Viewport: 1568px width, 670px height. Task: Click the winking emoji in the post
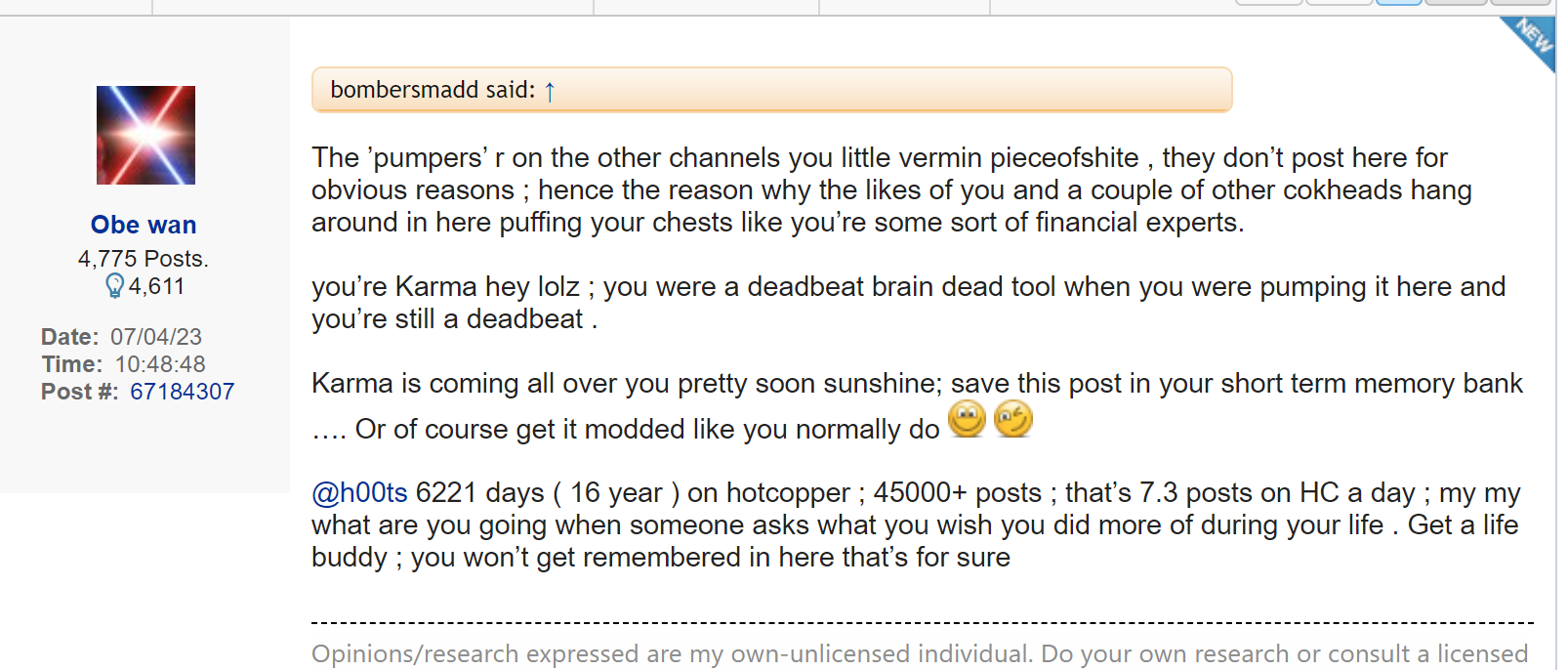coord(1013,420)
